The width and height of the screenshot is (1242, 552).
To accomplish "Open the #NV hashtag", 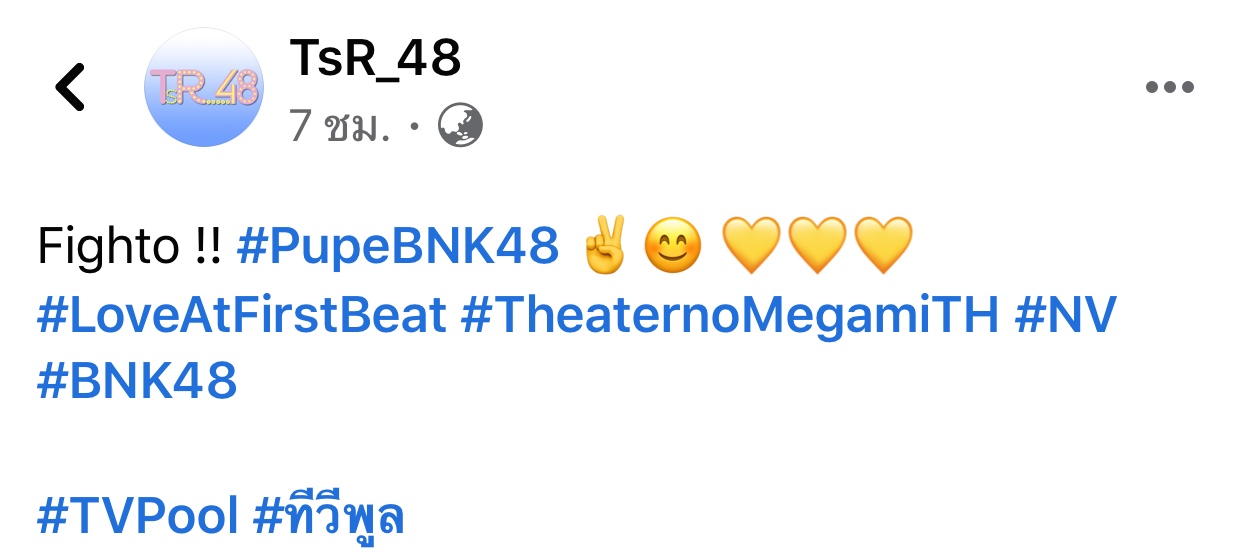I will [x=1065, y=315].
